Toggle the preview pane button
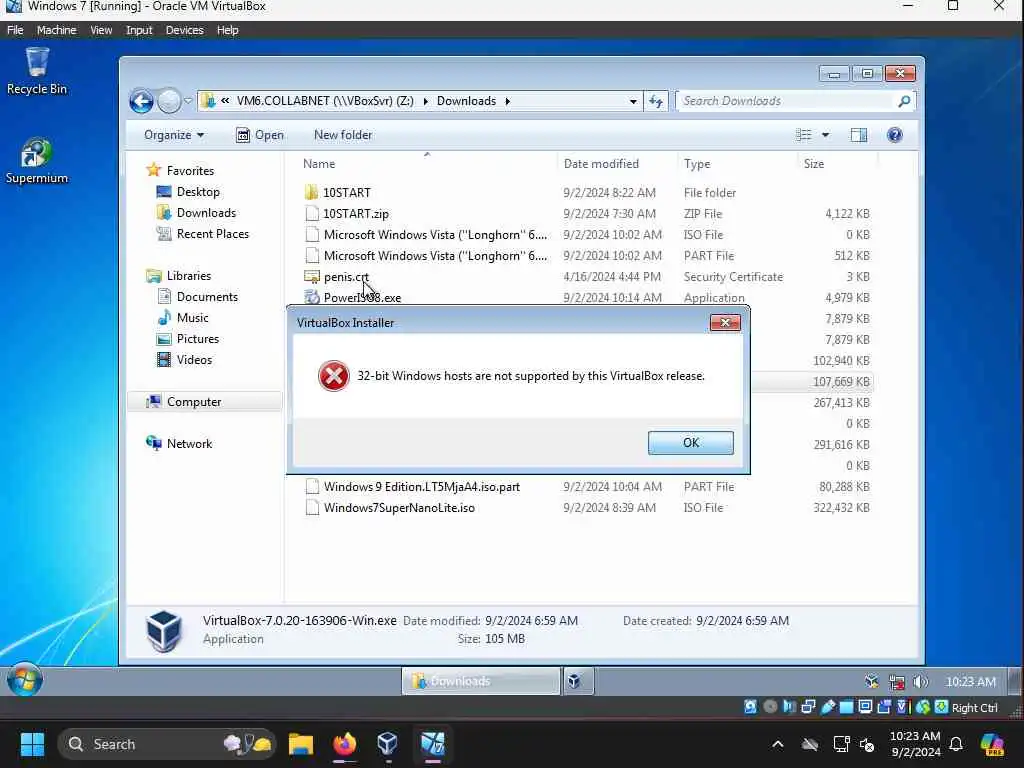This screenshot has height=768, width=1024. (859, 135)
